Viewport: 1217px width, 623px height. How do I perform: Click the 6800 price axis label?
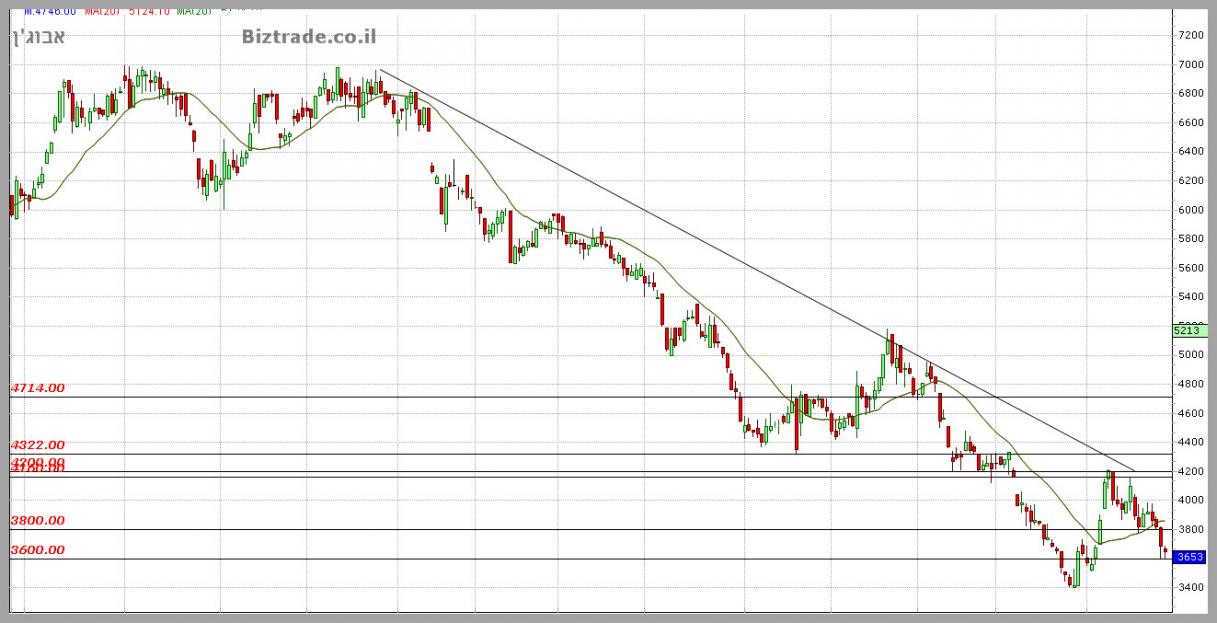pyautogui.click(x=1190, y=93)
